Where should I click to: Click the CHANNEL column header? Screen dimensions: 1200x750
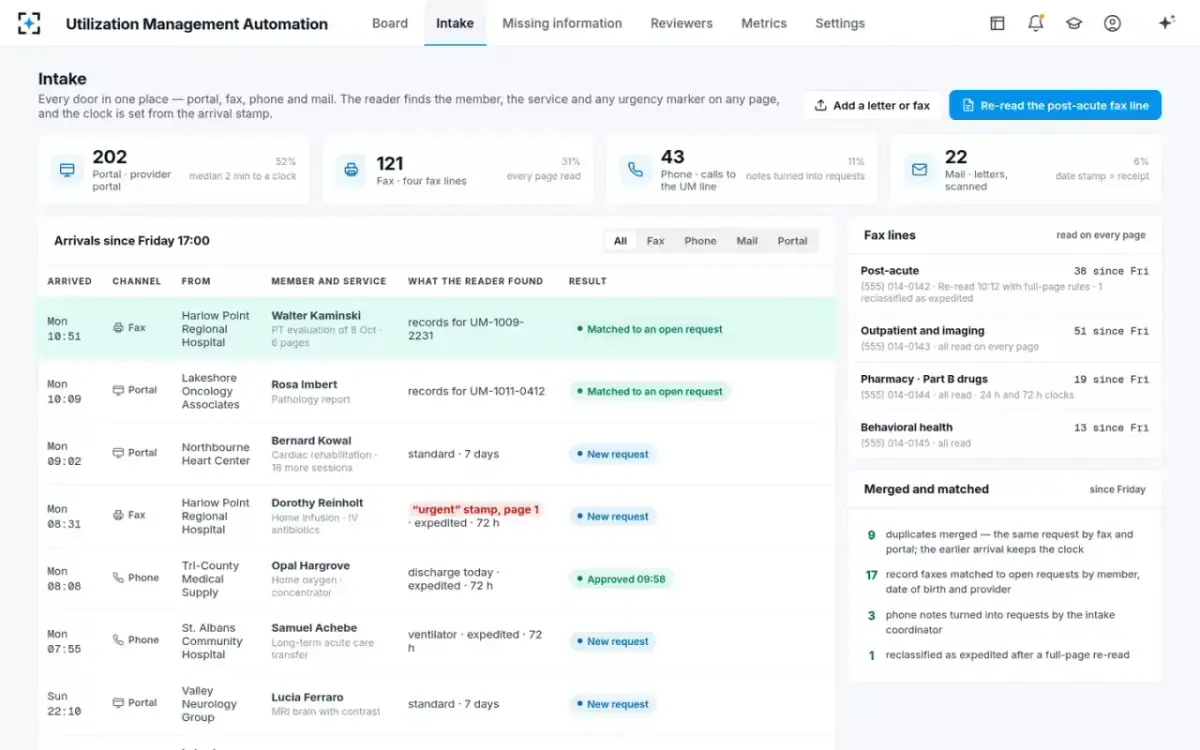point(137,281)
